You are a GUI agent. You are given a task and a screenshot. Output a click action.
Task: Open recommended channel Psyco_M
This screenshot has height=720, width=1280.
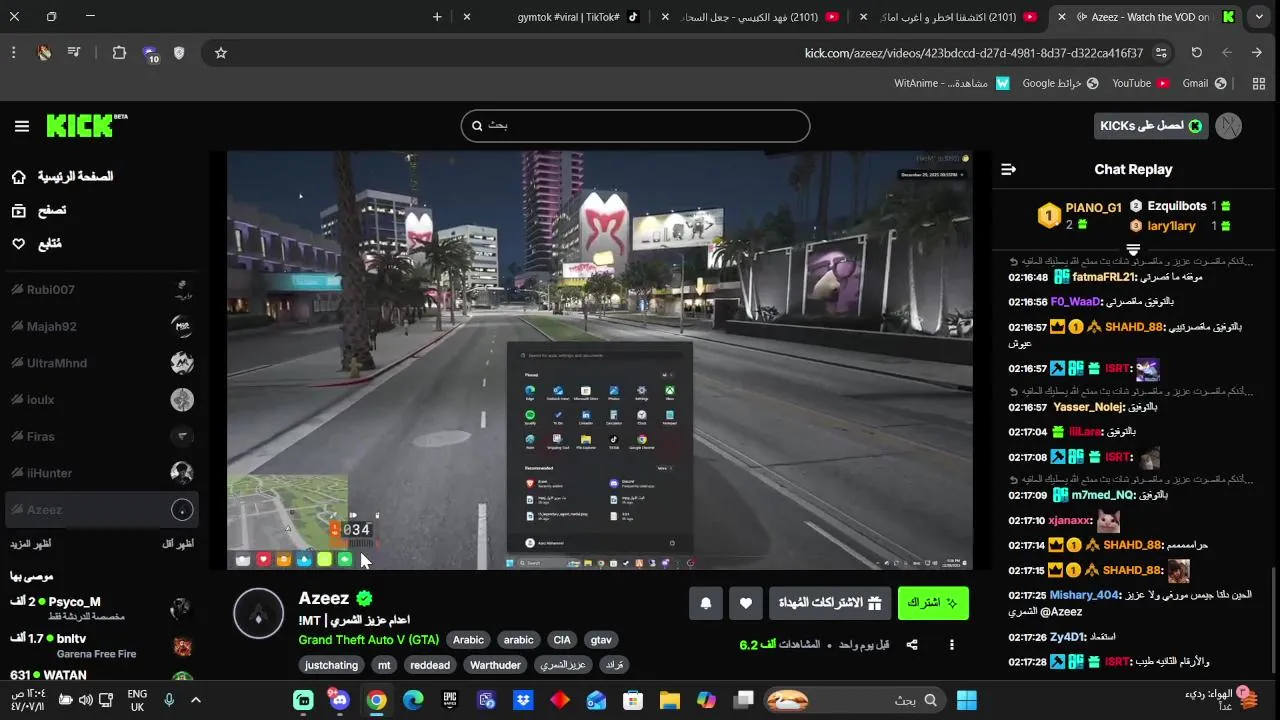click(102, 607)
